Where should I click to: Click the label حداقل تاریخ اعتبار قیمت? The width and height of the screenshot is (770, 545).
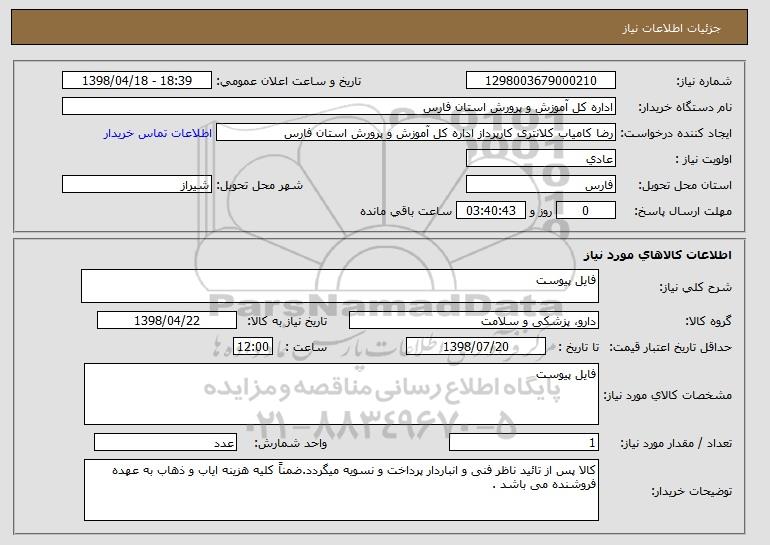tap(671, 348)
